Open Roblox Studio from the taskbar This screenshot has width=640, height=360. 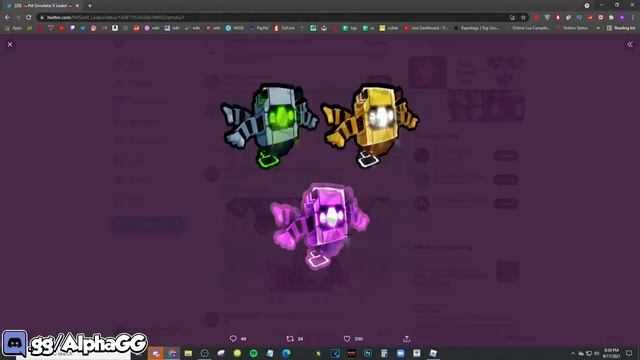click(x=433, y=353)
